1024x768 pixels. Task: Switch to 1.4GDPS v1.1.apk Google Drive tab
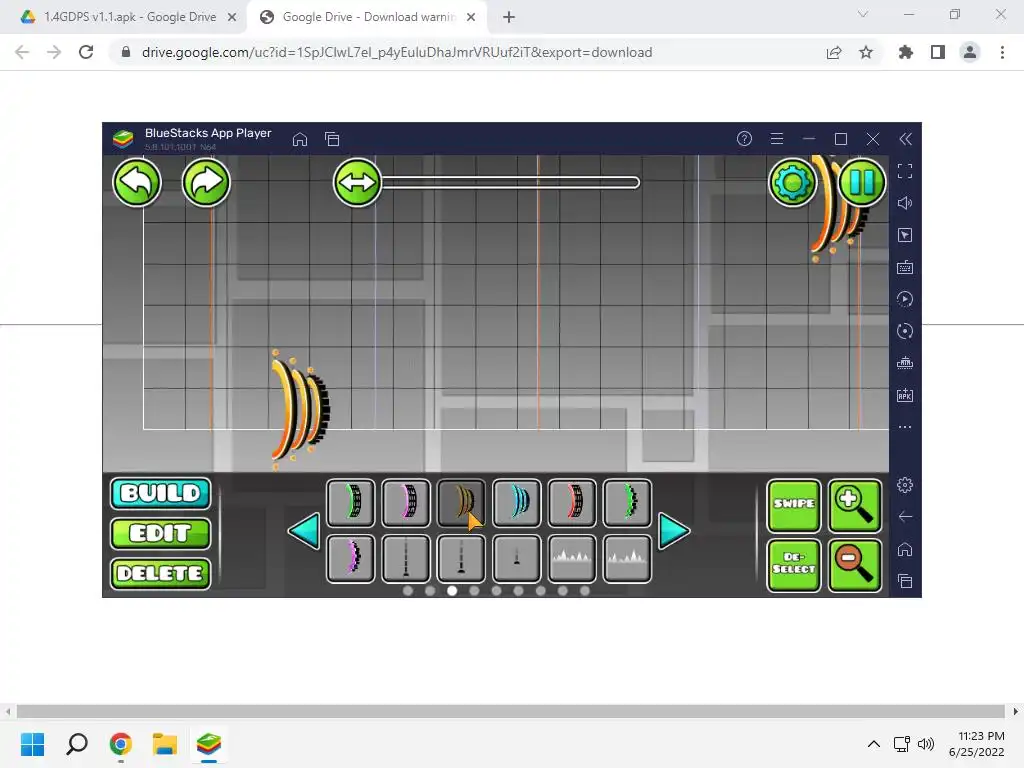click(129, 17)
